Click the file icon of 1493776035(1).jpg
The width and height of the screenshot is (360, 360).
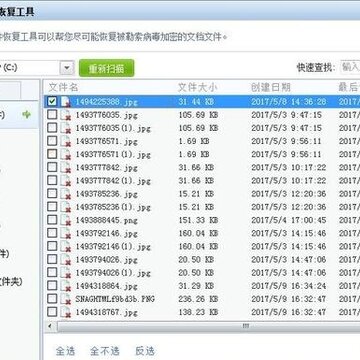point(66,128)
